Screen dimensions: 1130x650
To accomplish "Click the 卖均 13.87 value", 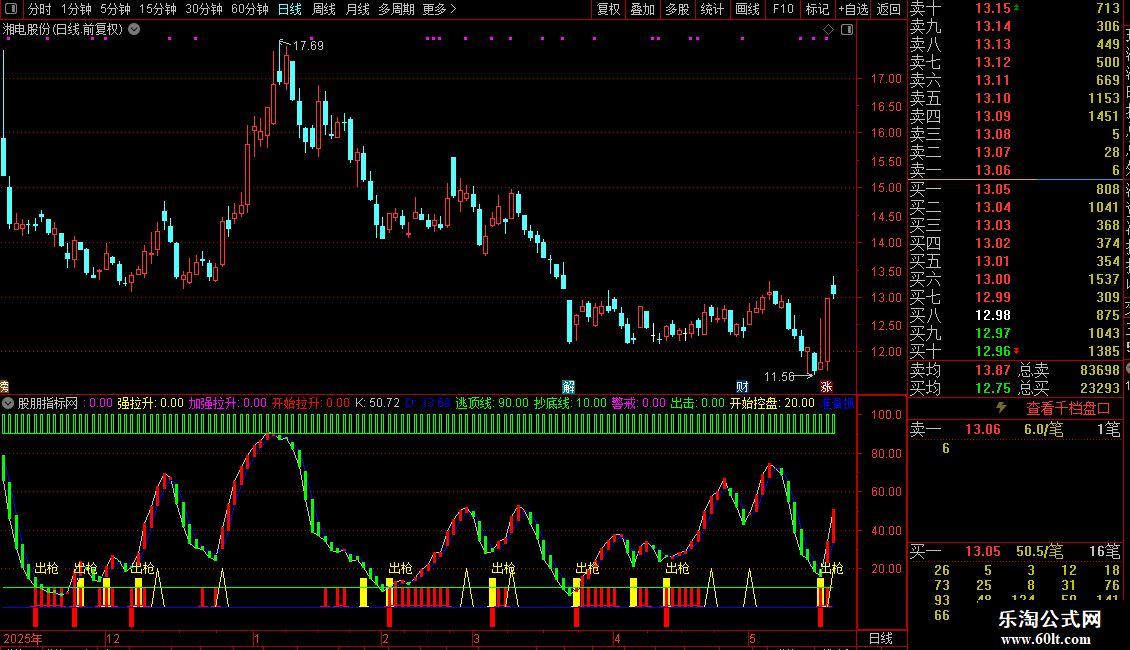I will point(992,370).
